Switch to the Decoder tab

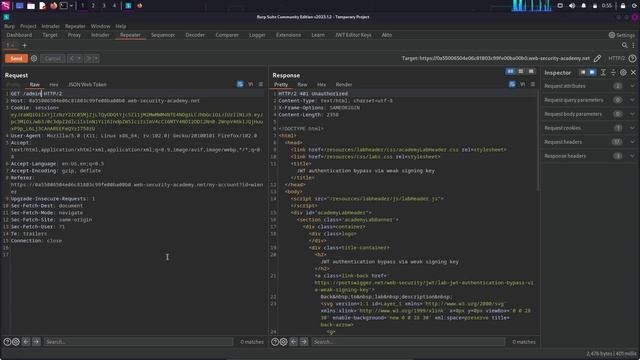(195, 35)
